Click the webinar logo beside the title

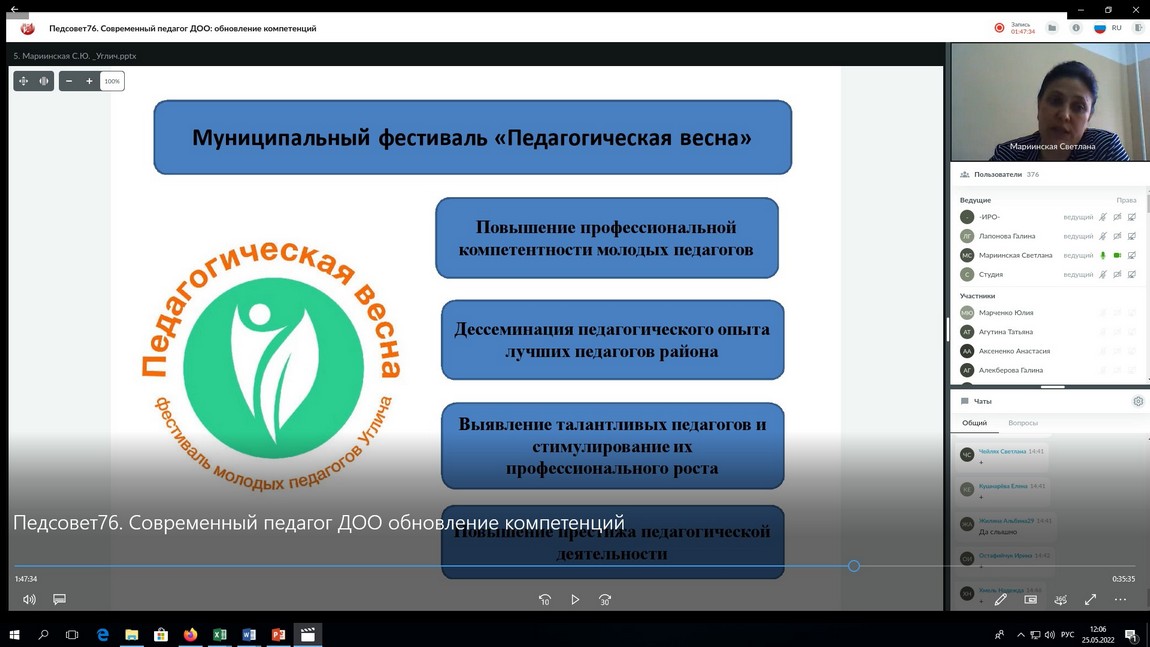[28, 29]
